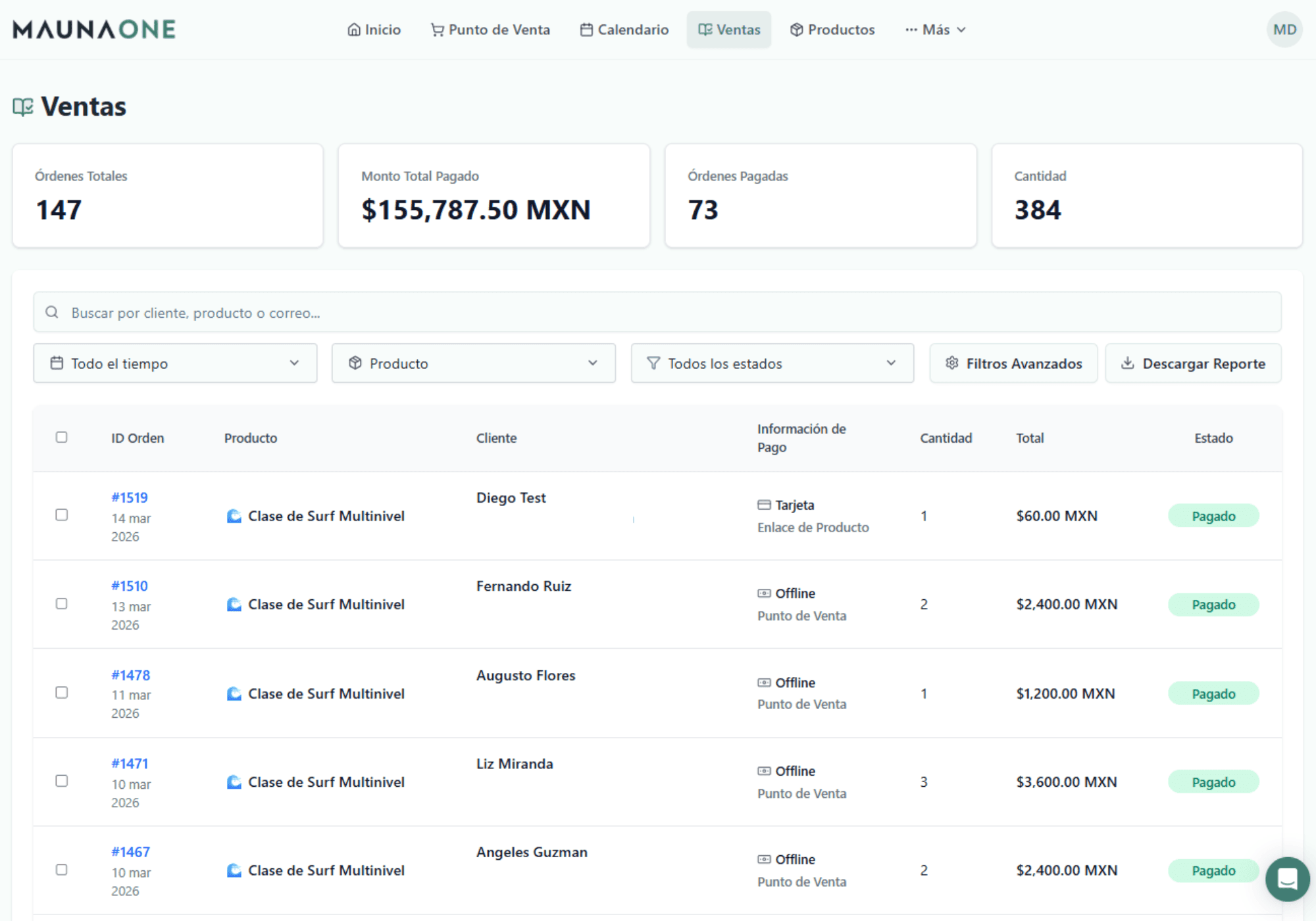Screen dimensions: 1316x921
Task: Open order link #1478
Action: 130,675
